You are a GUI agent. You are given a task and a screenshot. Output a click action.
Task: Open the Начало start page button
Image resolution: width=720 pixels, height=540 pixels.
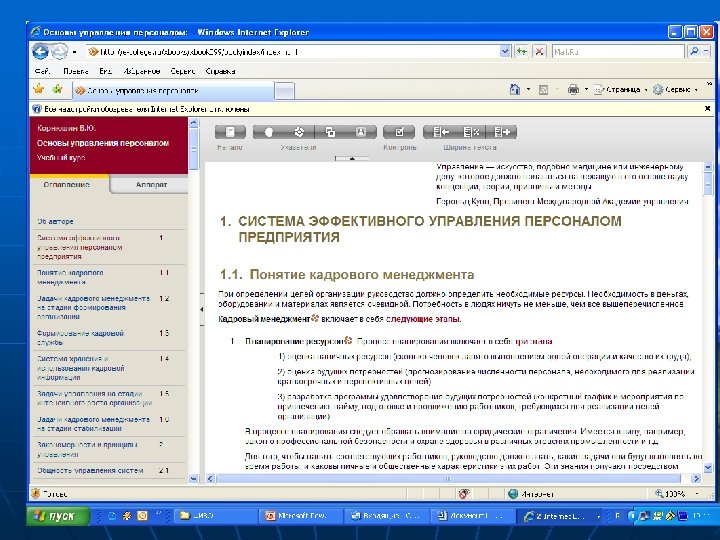coord(230,132)
